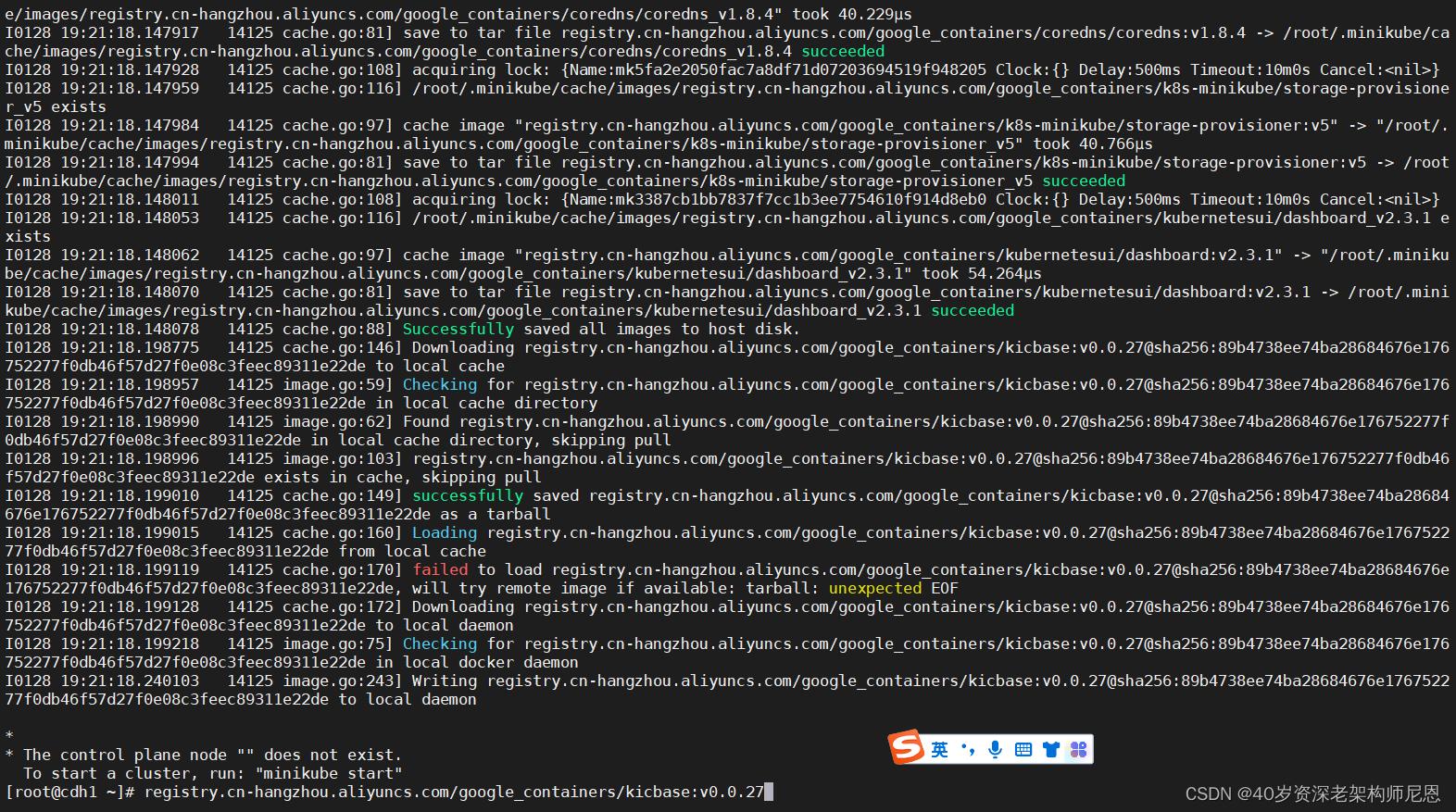Toggle the 英 English/Chinese input mode
The image size is (1456, 812).
[x=939, y=749]
